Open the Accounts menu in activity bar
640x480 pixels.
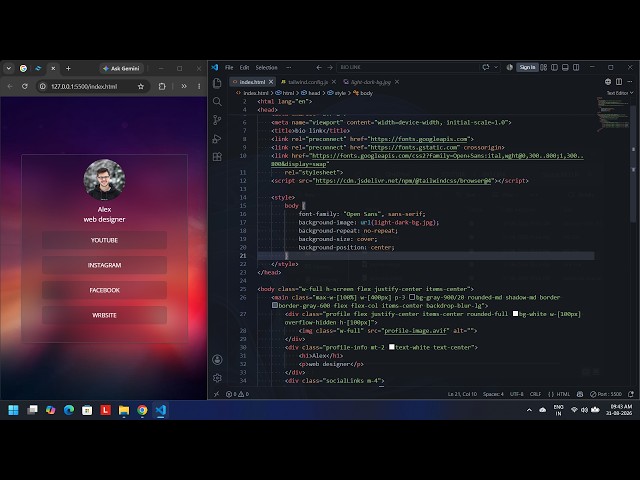pos(217,360)
